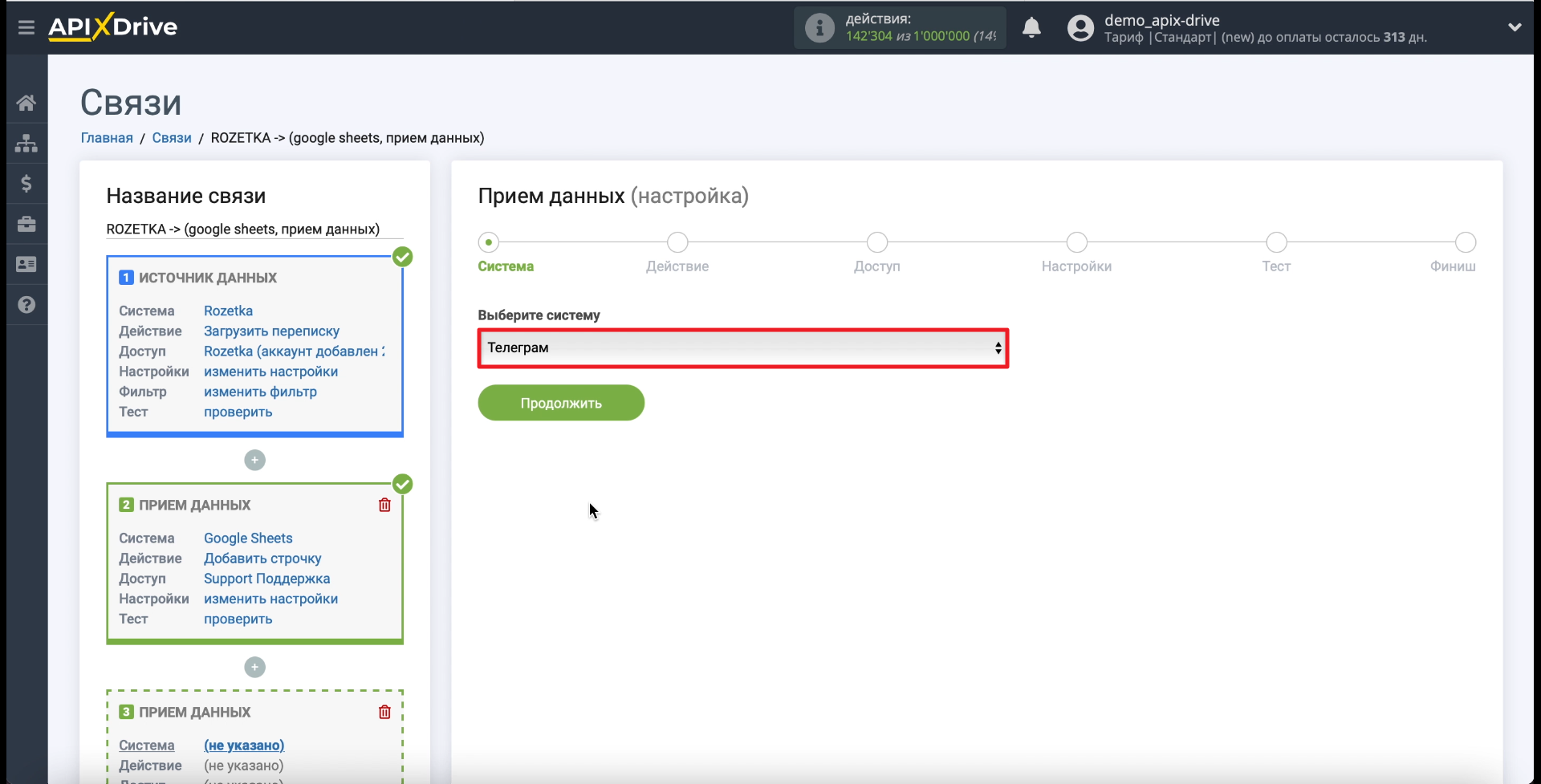The width and height of the screenshot is (1541, 784).
Task: Go to the Настройки step
Action: 1077,242
